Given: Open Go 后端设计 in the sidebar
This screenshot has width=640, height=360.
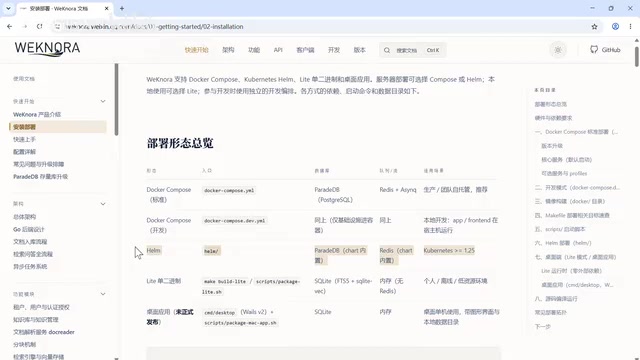Looking at the screenshot, I should (29, 229).
